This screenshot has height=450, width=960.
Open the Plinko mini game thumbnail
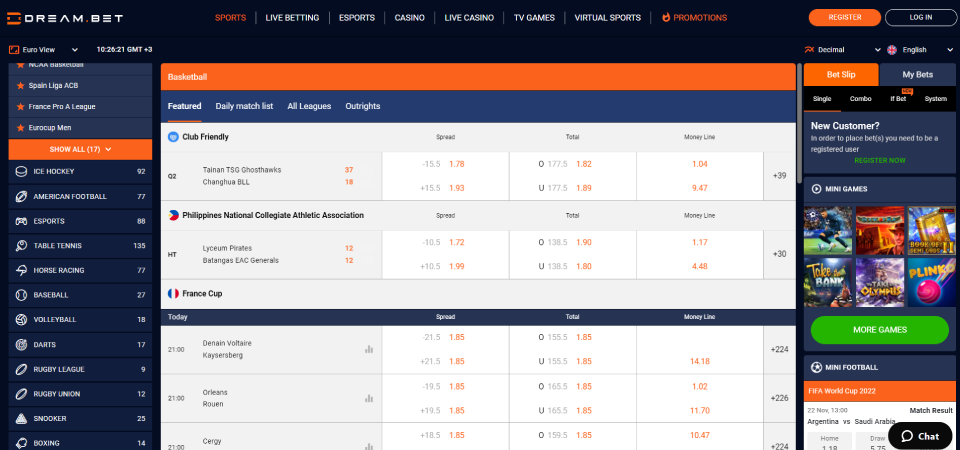tap(931, 282)
